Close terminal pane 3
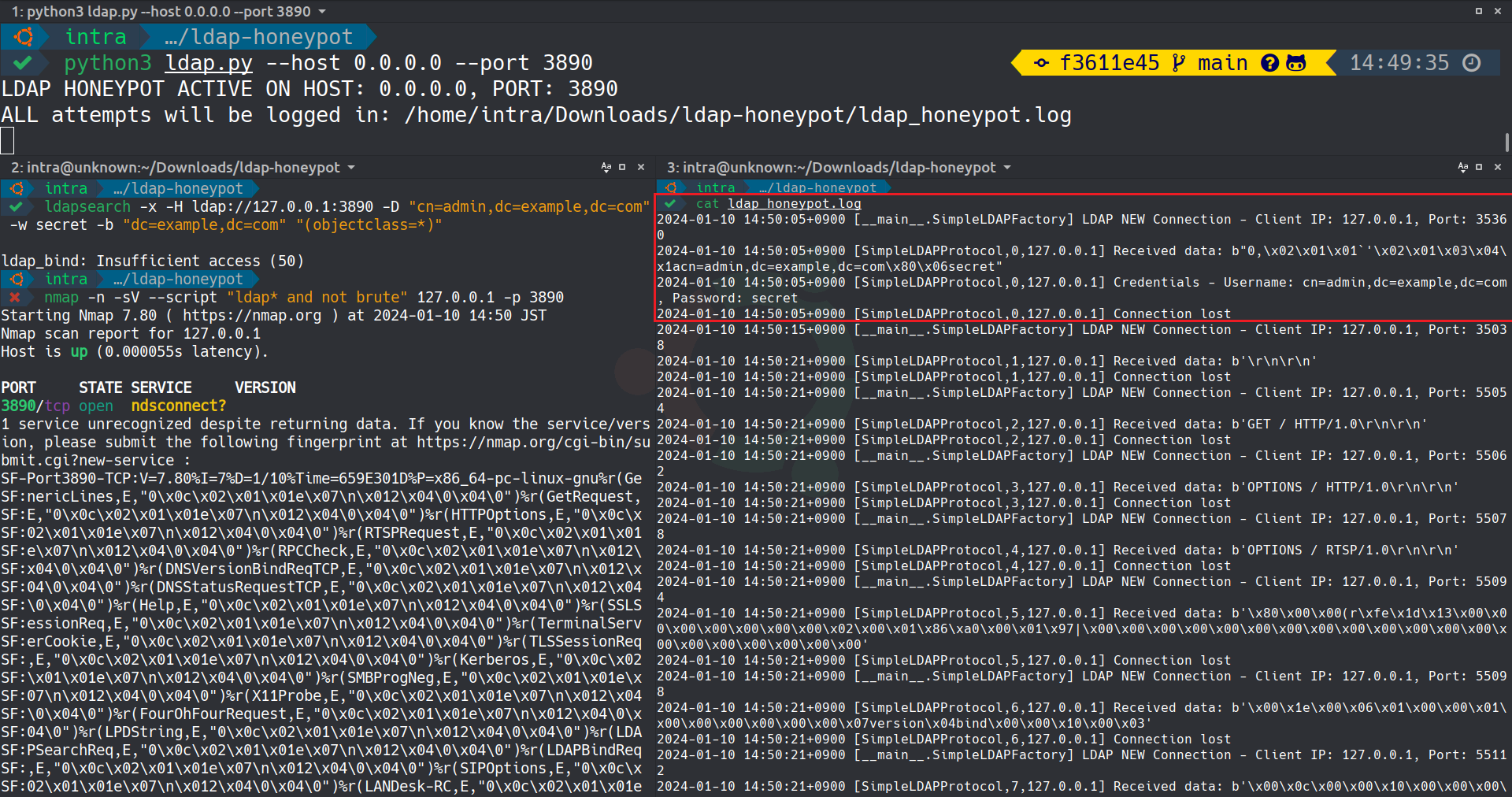Image resolution: width=1512 pixels, height=797 pixels. (x=1498, y=167)
